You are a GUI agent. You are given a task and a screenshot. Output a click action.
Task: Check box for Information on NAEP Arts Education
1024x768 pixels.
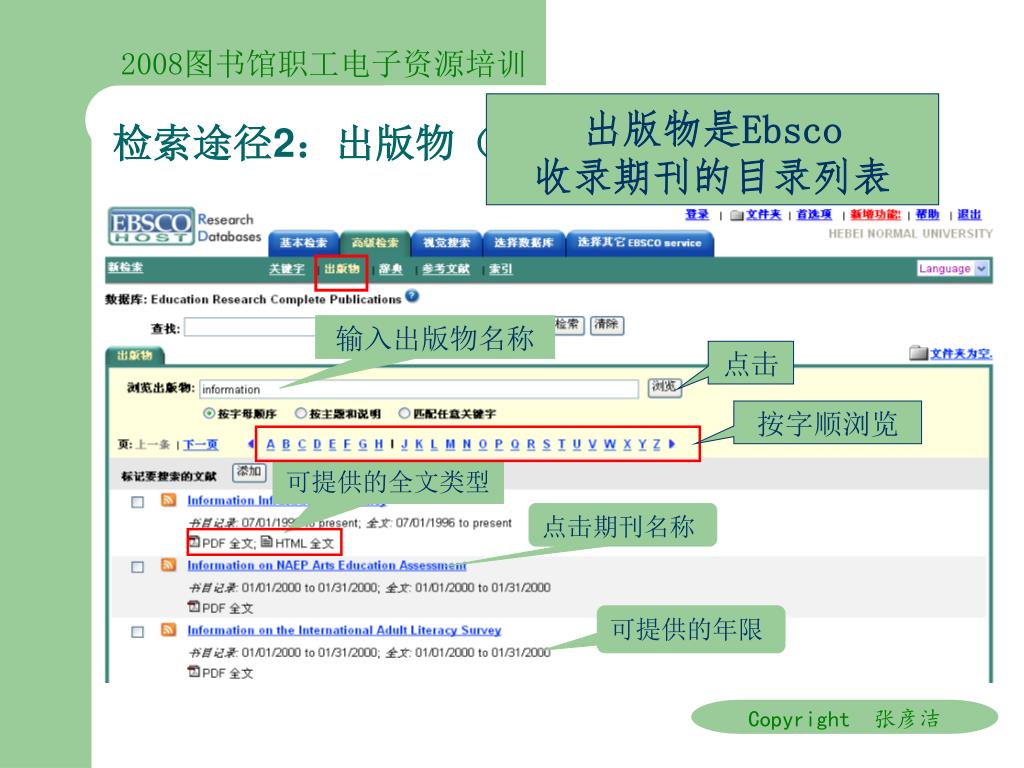coord(138,567)
